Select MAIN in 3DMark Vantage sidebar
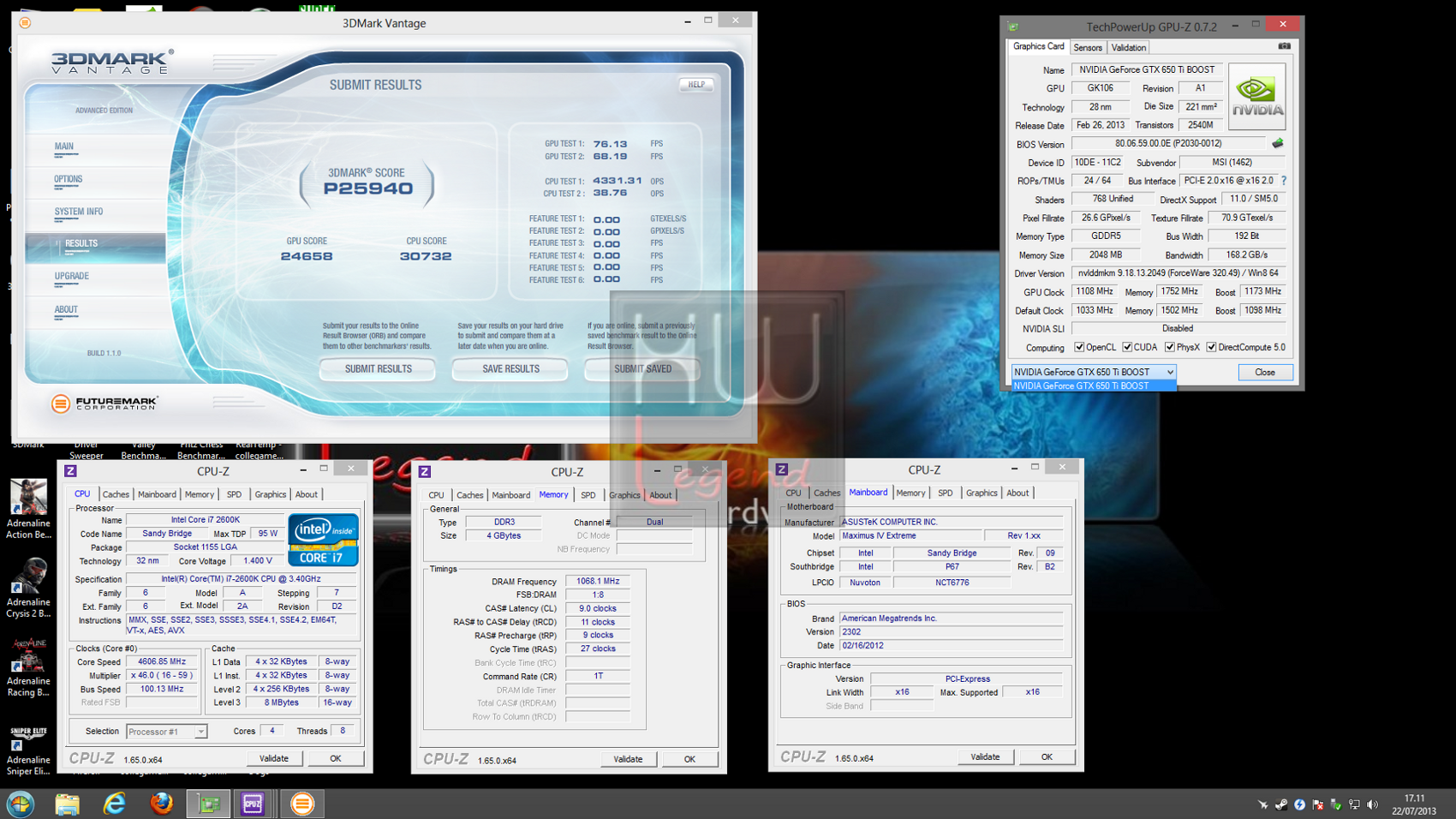This screenshot has width=1456, height=819. coord(64,146)
